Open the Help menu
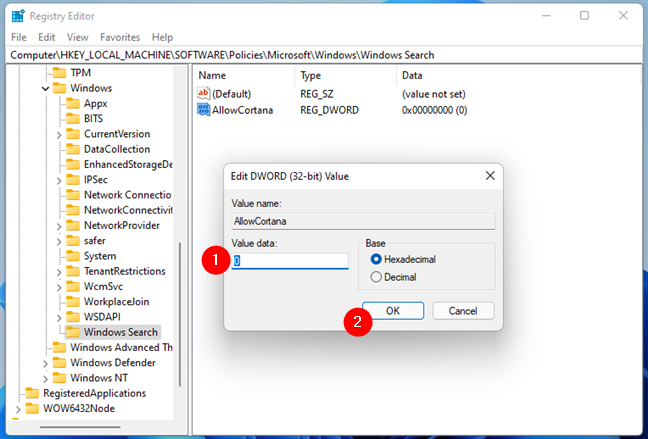Viewport: 648px width, 439px height. tap(162, 37)
